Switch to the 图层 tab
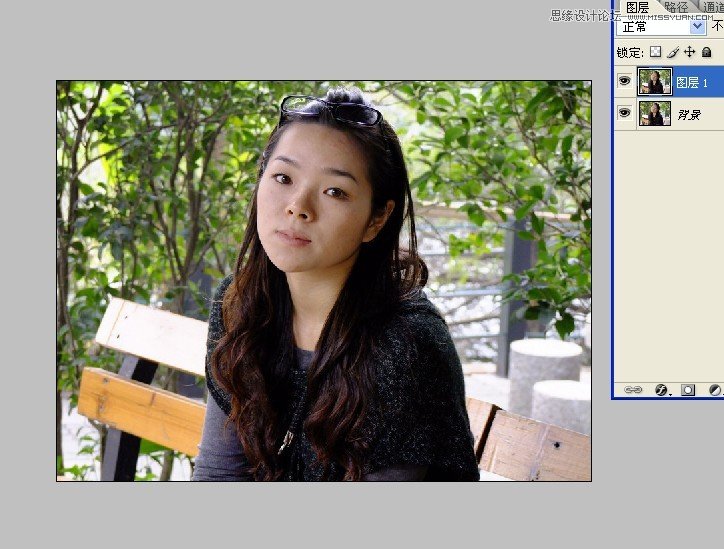 pyautogui.click(x=637, y=7)
